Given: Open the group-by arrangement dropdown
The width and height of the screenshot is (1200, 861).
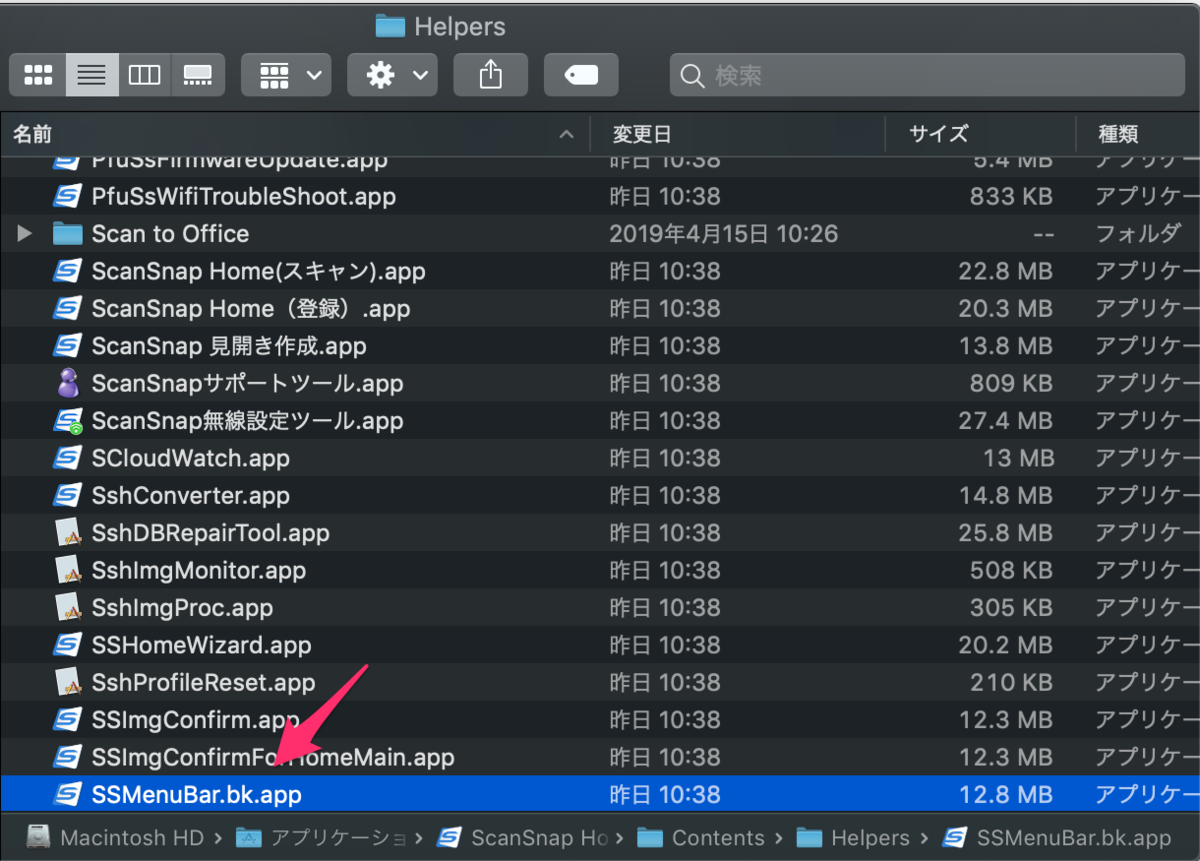Looking at the screenshot, I should (x=286, y=75).
